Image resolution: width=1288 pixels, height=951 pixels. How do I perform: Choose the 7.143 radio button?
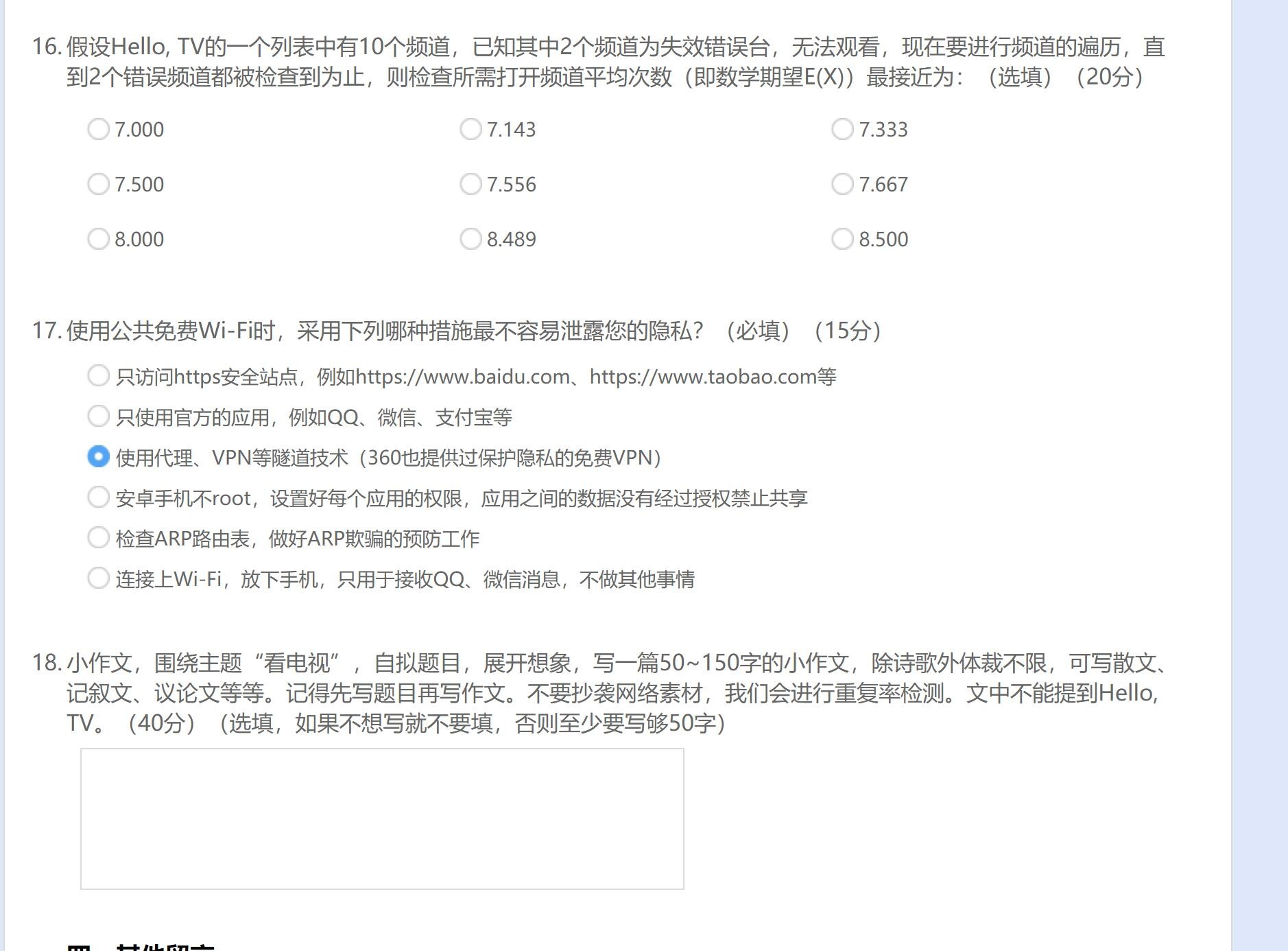click(470, 129)
